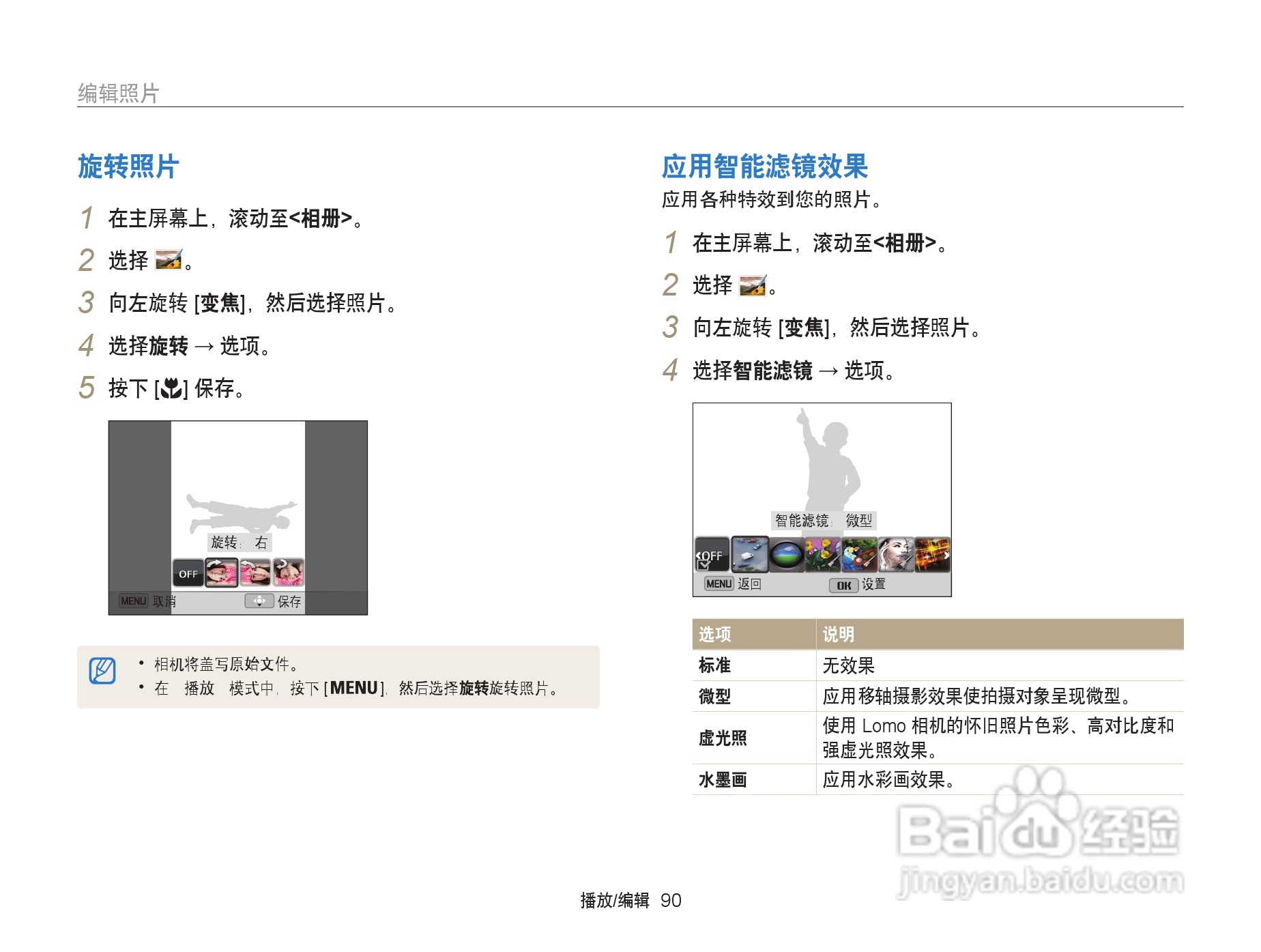Click the edit photo icon in 旋转照片 step 2
1261x952 pixels.
169,260
